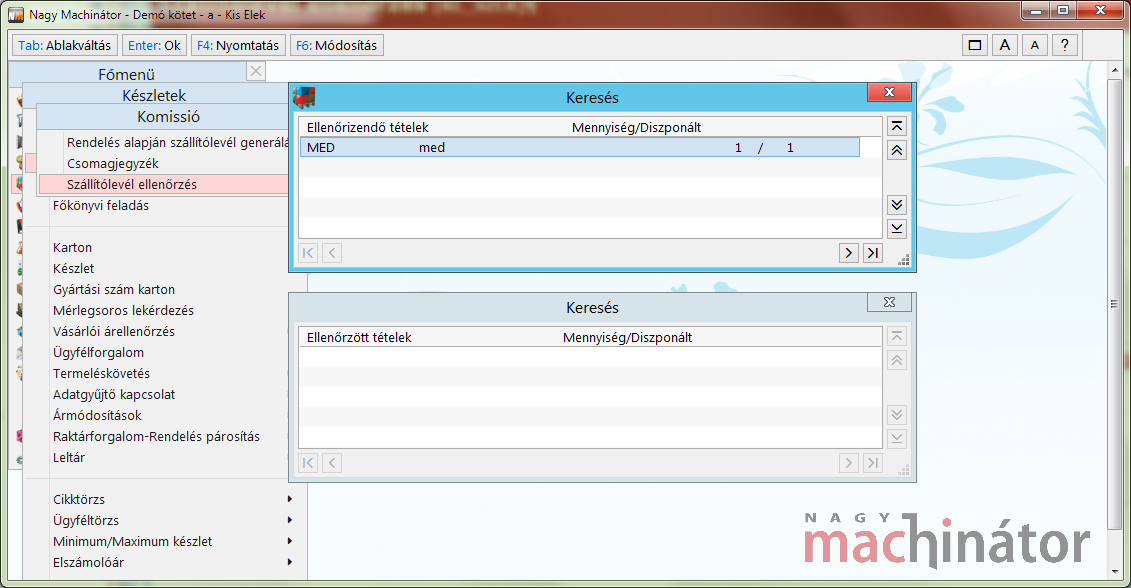
Task: Expand the Elszámolóár submenu arrow
Action: point(290,562)
